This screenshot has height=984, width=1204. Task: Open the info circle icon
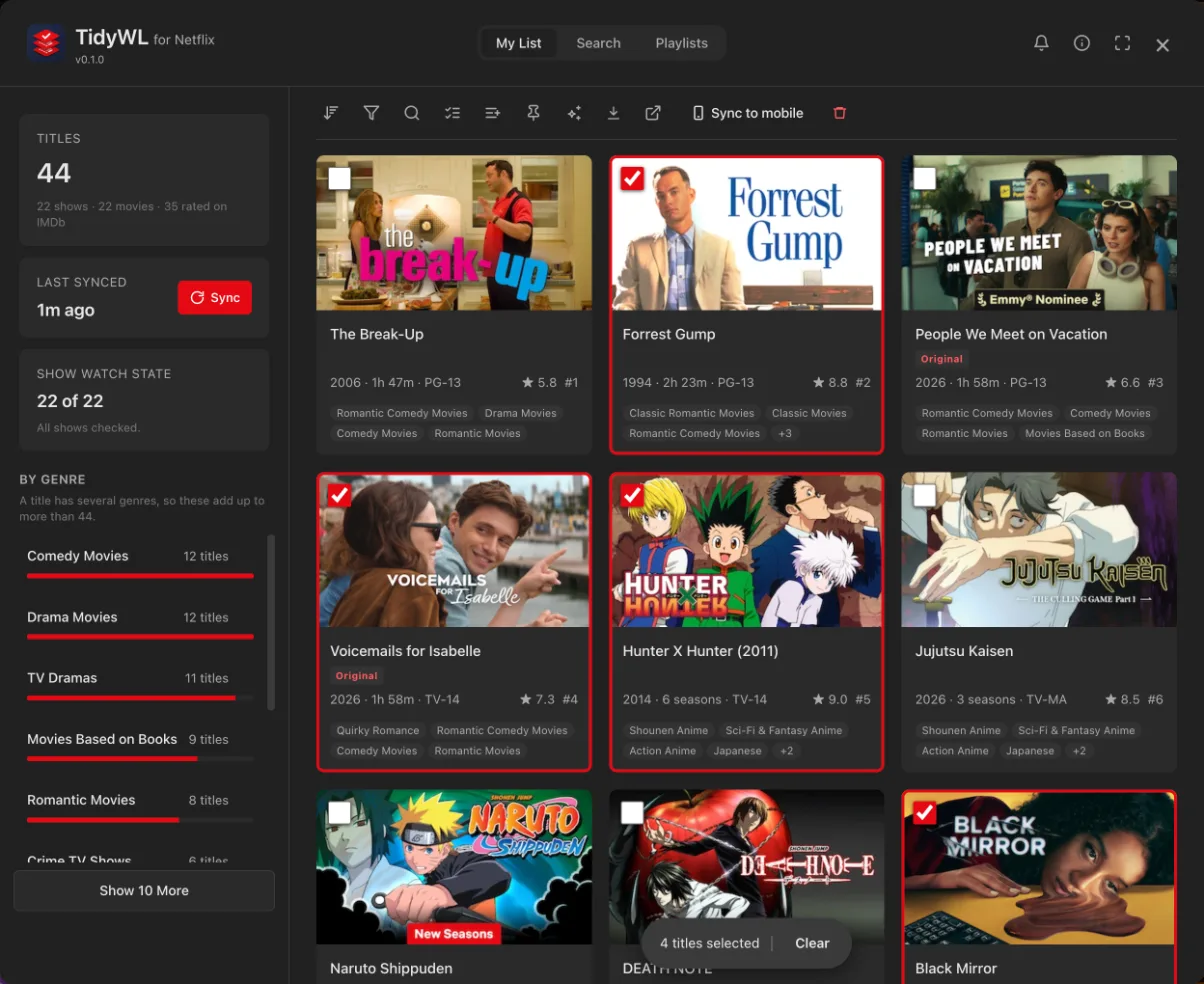pyautogui.click(x=1081, y=43)
